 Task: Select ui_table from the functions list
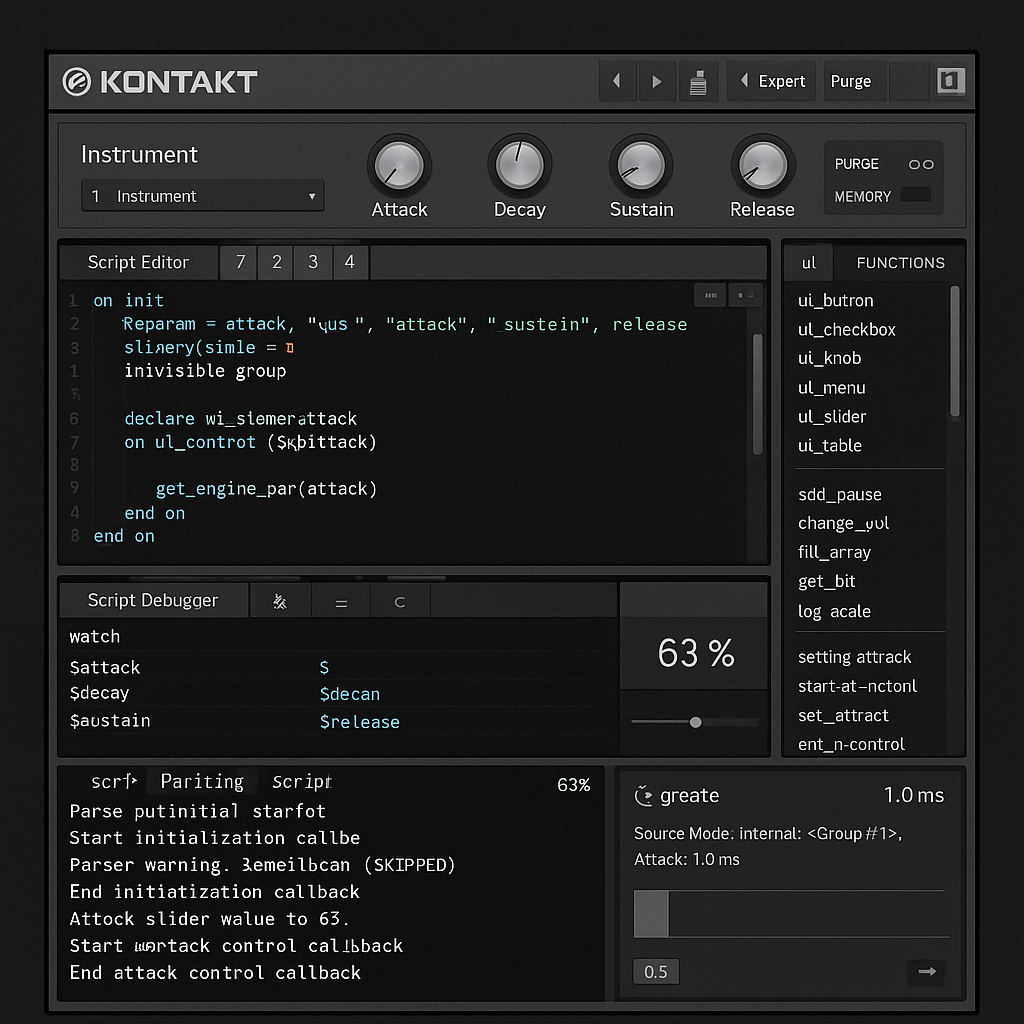pyautogui.click(x=831, y=446)
